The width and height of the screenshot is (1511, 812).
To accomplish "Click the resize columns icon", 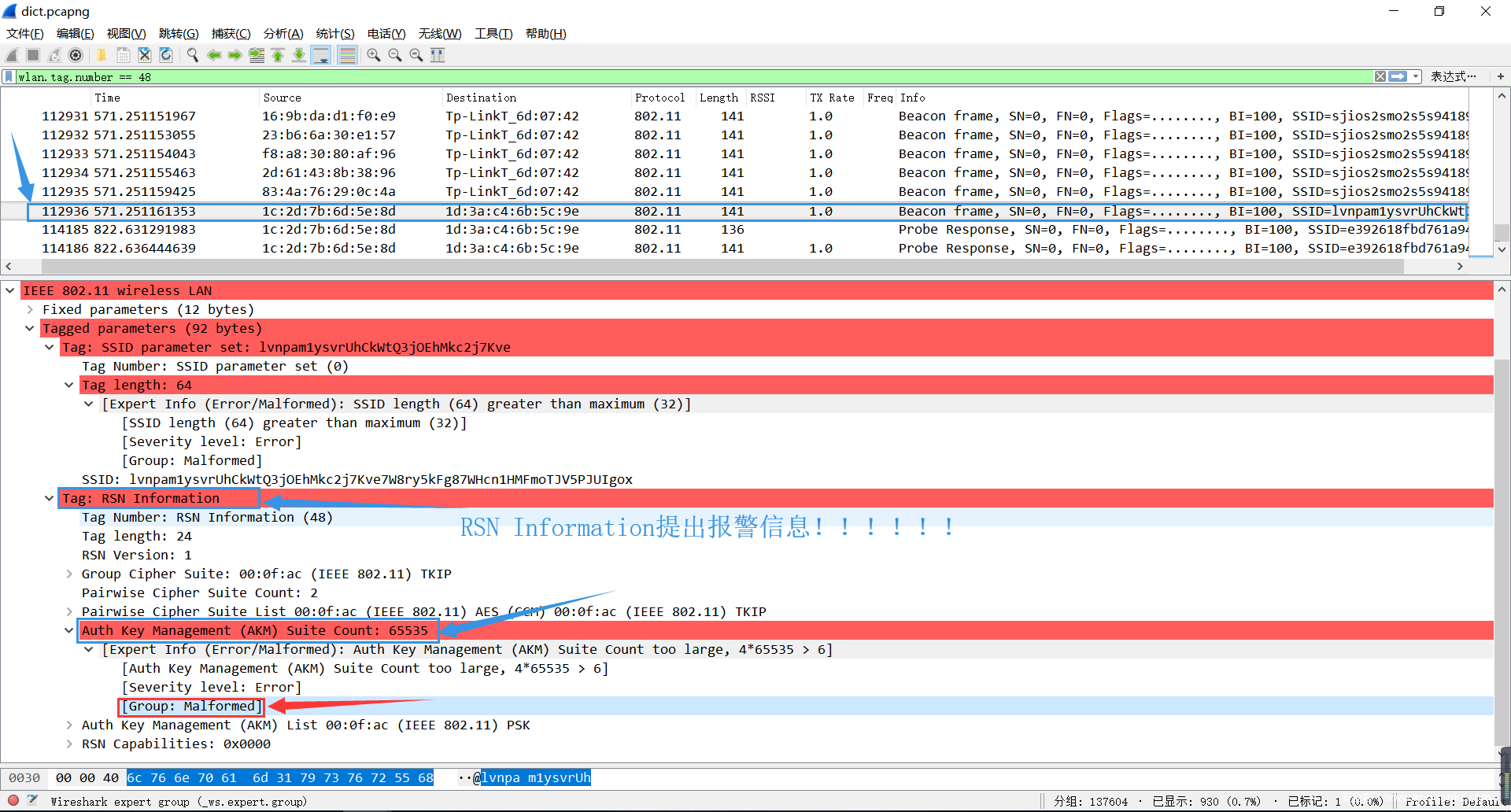I will tap(438, 55).
